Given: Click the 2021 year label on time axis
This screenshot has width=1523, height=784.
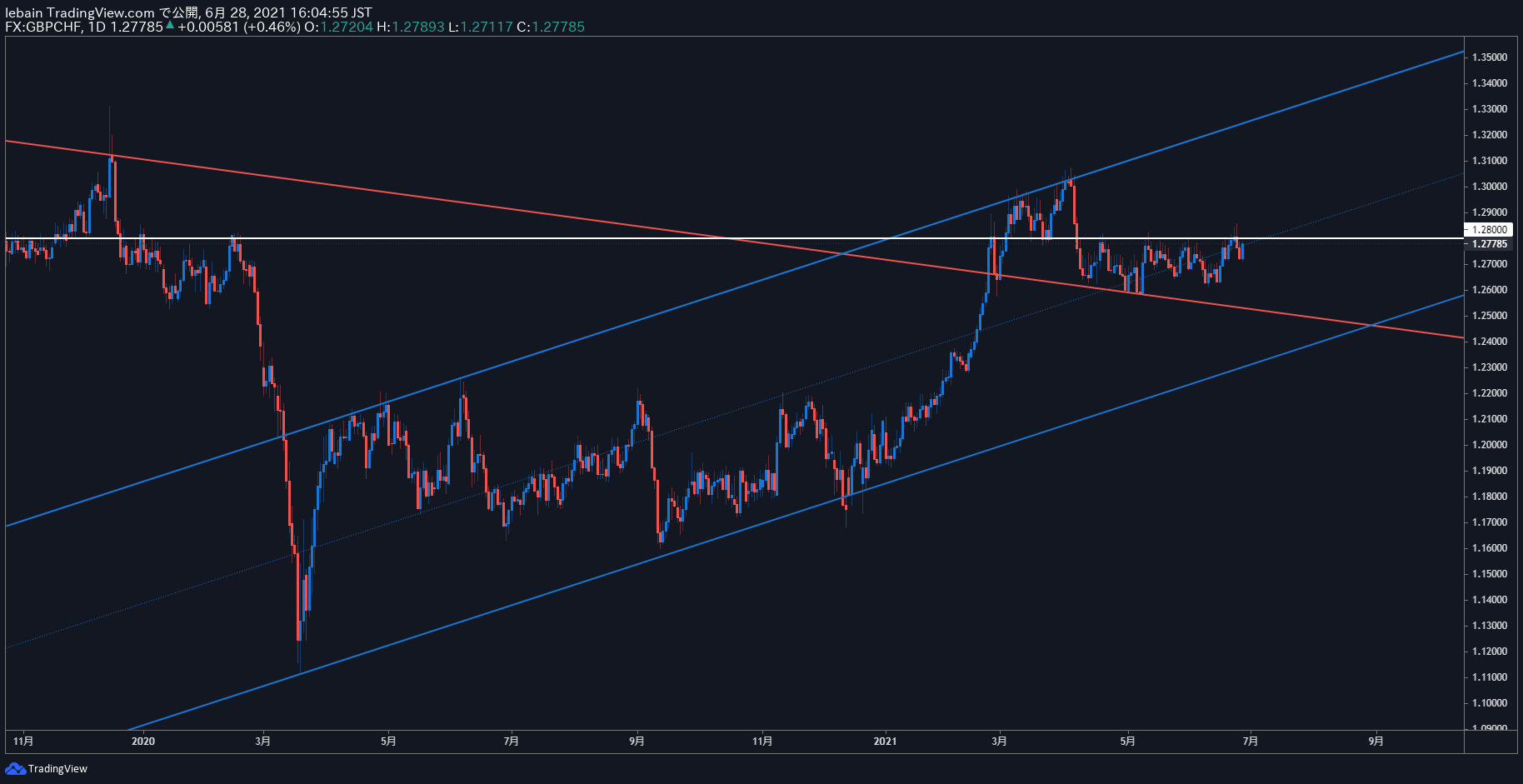Looking at the screenshot, I should [885, 741].
